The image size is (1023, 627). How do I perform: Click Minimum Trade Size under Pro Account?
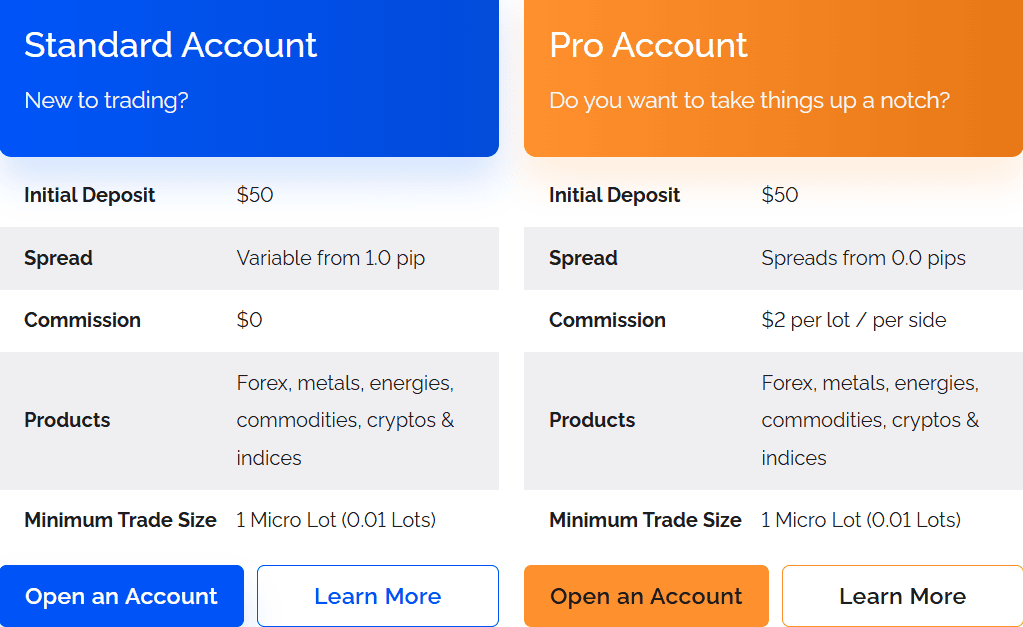click(x=645, y=520)
